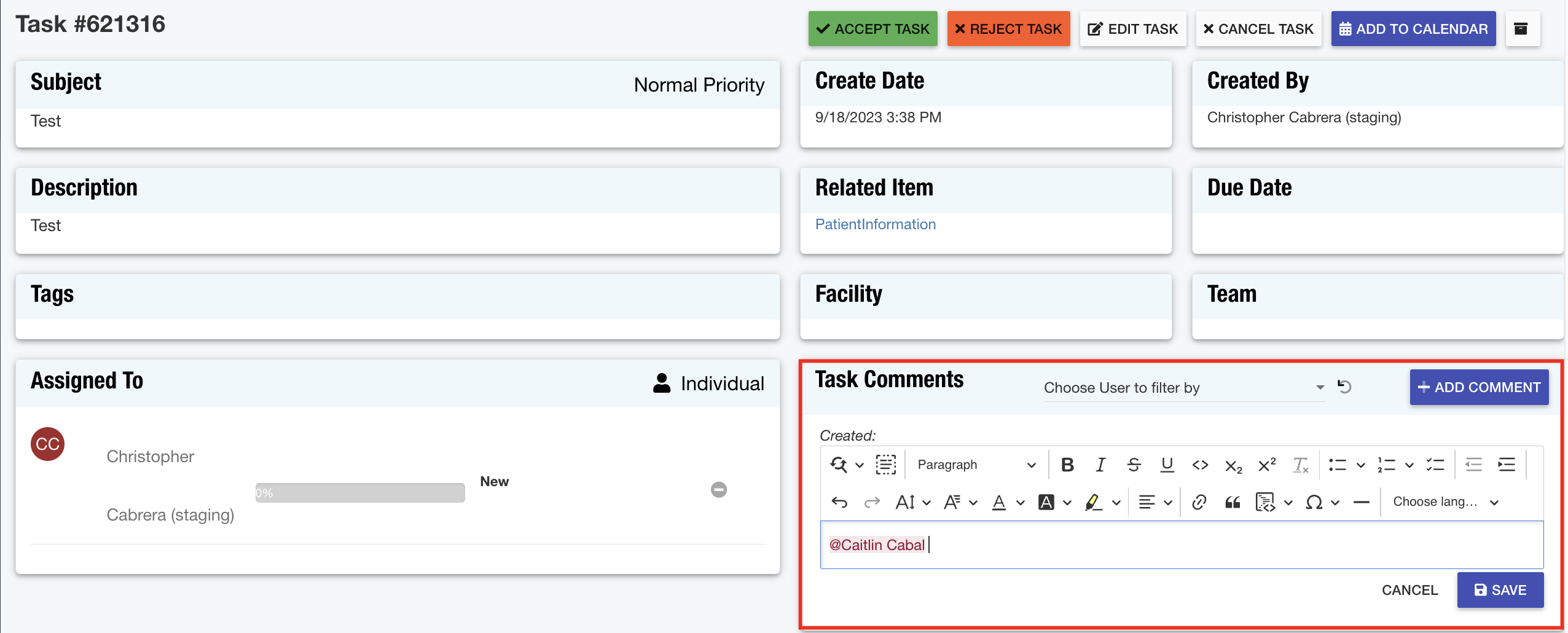Screen dimensions: 1568x633
Task: Click the undo arrow in editor toolbar
Action: pyautogui.click(x=839, y=502)
